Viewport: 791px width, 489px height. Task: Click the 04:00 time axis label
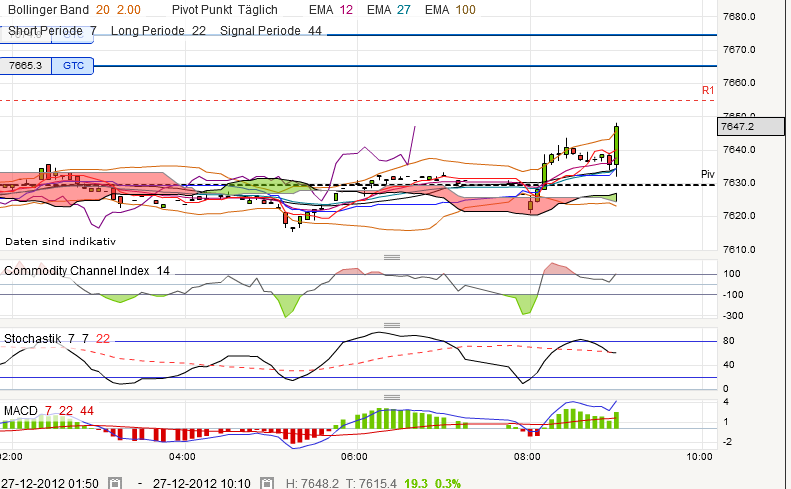click(182, 457)
